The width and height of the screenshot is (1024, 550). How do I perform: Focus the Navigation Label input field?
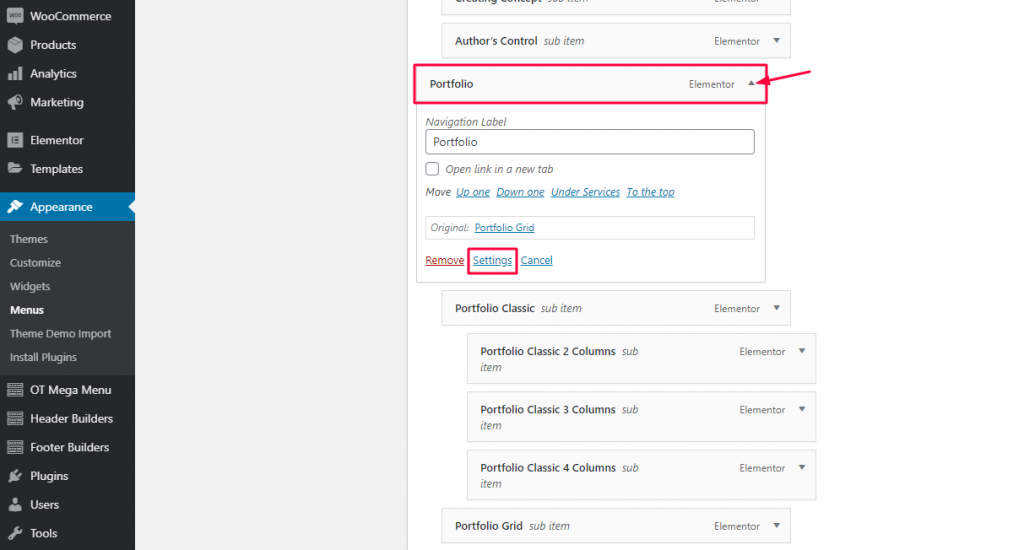[x=590, y=142]
